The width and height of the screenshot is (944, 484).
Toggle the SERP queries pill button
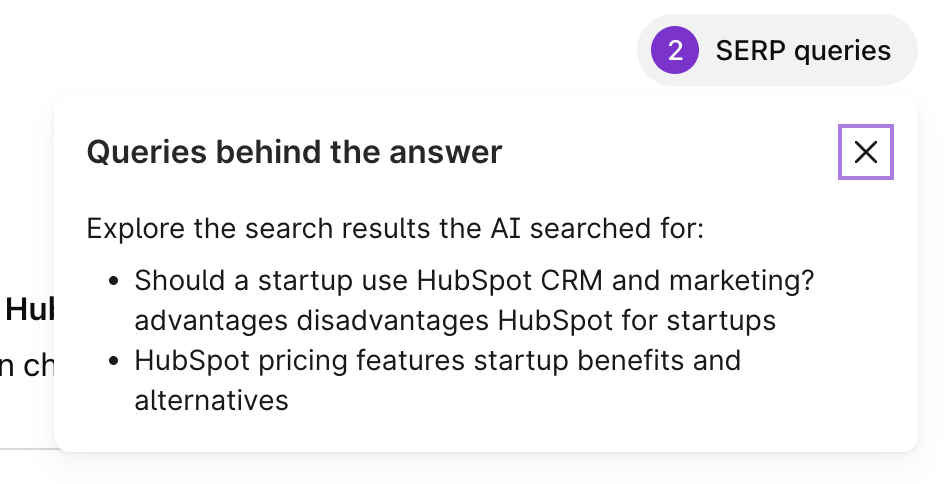[x=777, y=50]
